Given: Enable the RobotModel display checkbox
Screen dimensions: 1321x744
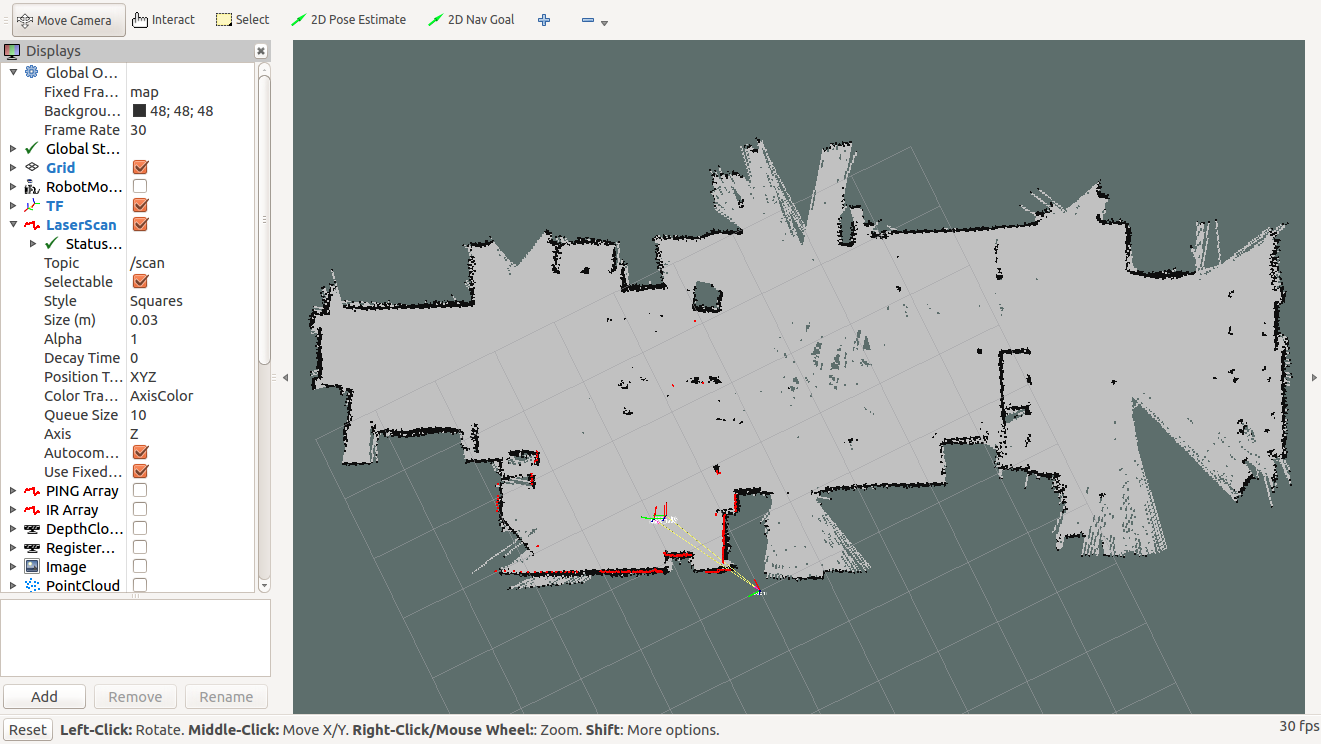Looking at the screenshot, I should 140,187.
